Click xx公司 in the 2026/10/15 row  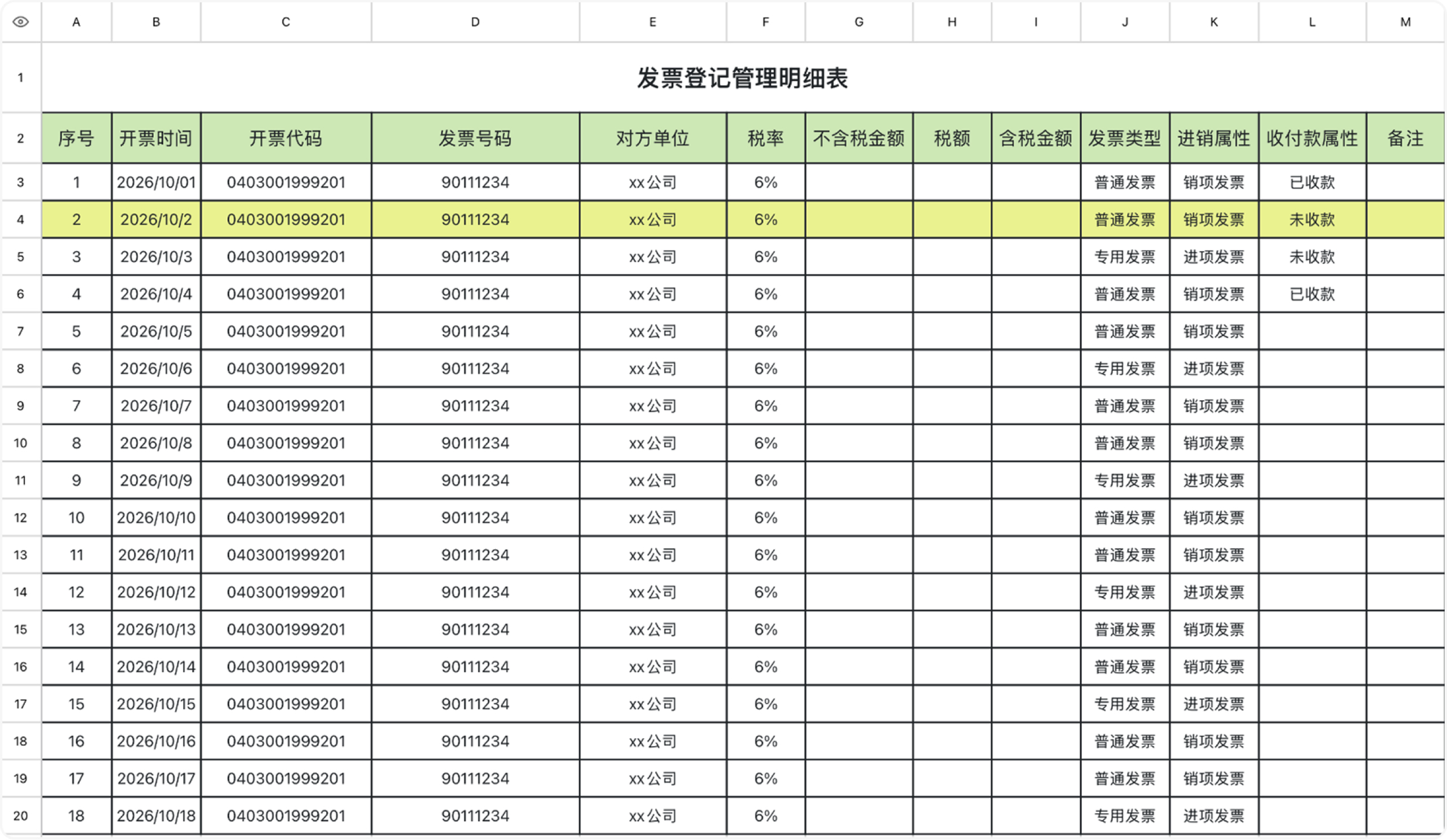click(653, 703)
